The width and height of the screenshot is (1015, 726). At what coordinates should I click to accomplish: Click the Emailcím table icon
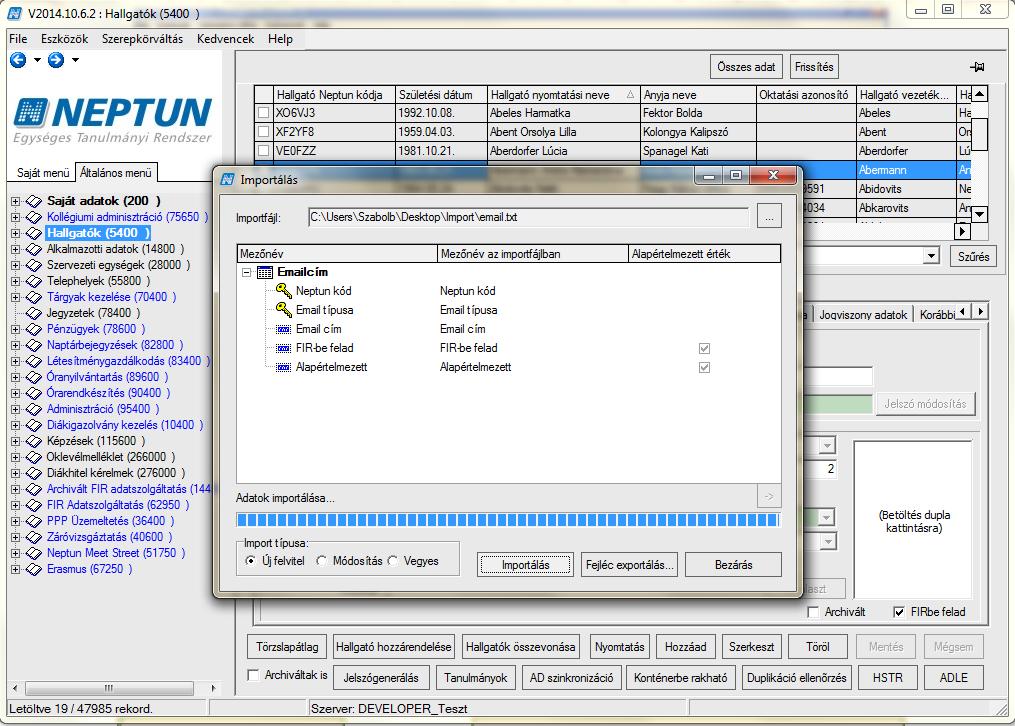tap(265, 272)
